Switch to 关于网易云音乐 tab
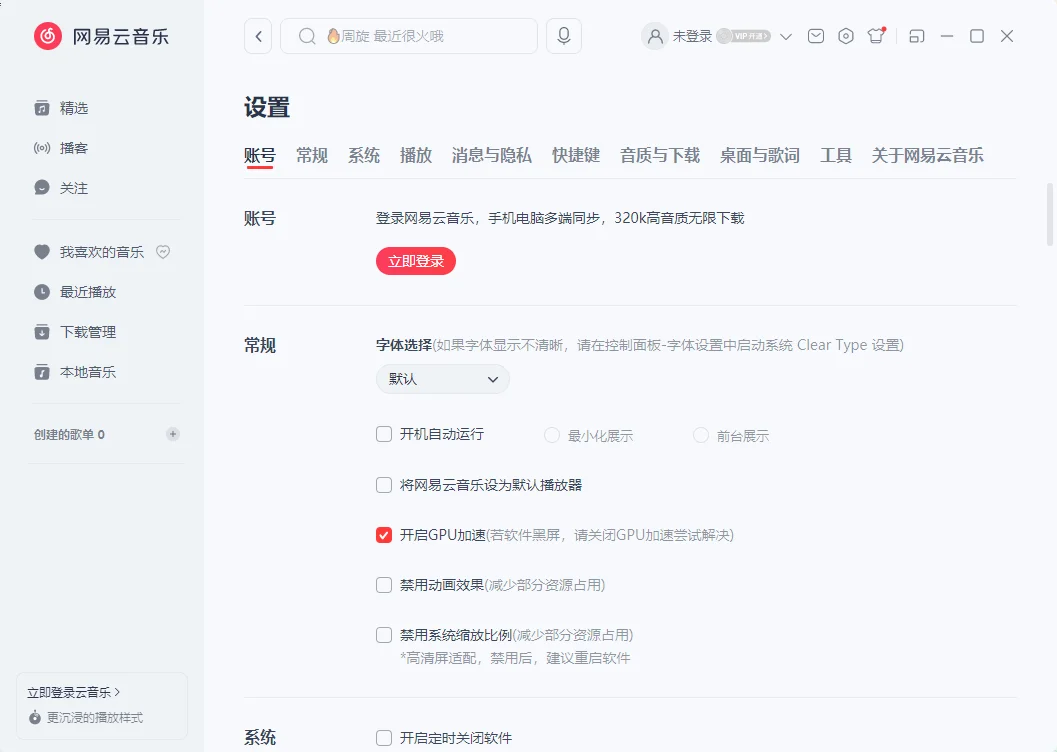The height and width of the screenshot is (752, 1057). pyautogui.click(x=928, y=156)
